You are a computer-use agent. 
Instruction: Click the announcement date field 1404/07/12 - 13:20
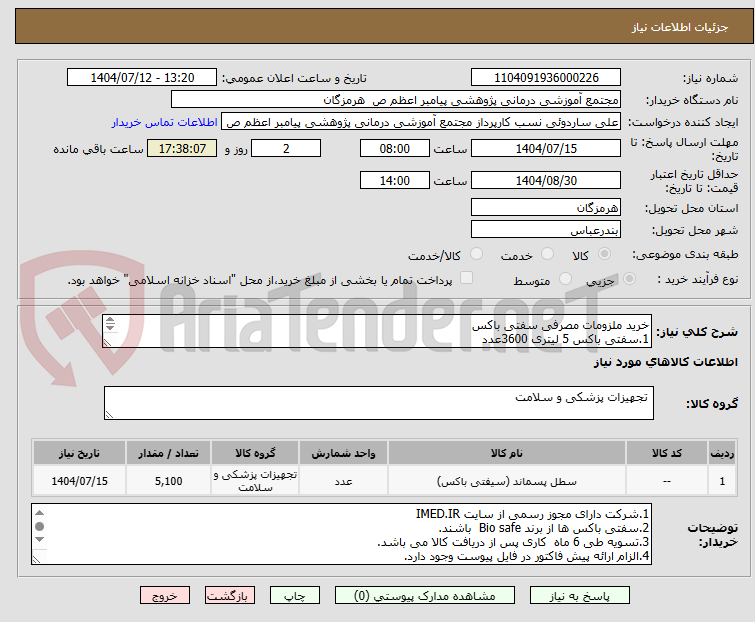coord(142,78)
